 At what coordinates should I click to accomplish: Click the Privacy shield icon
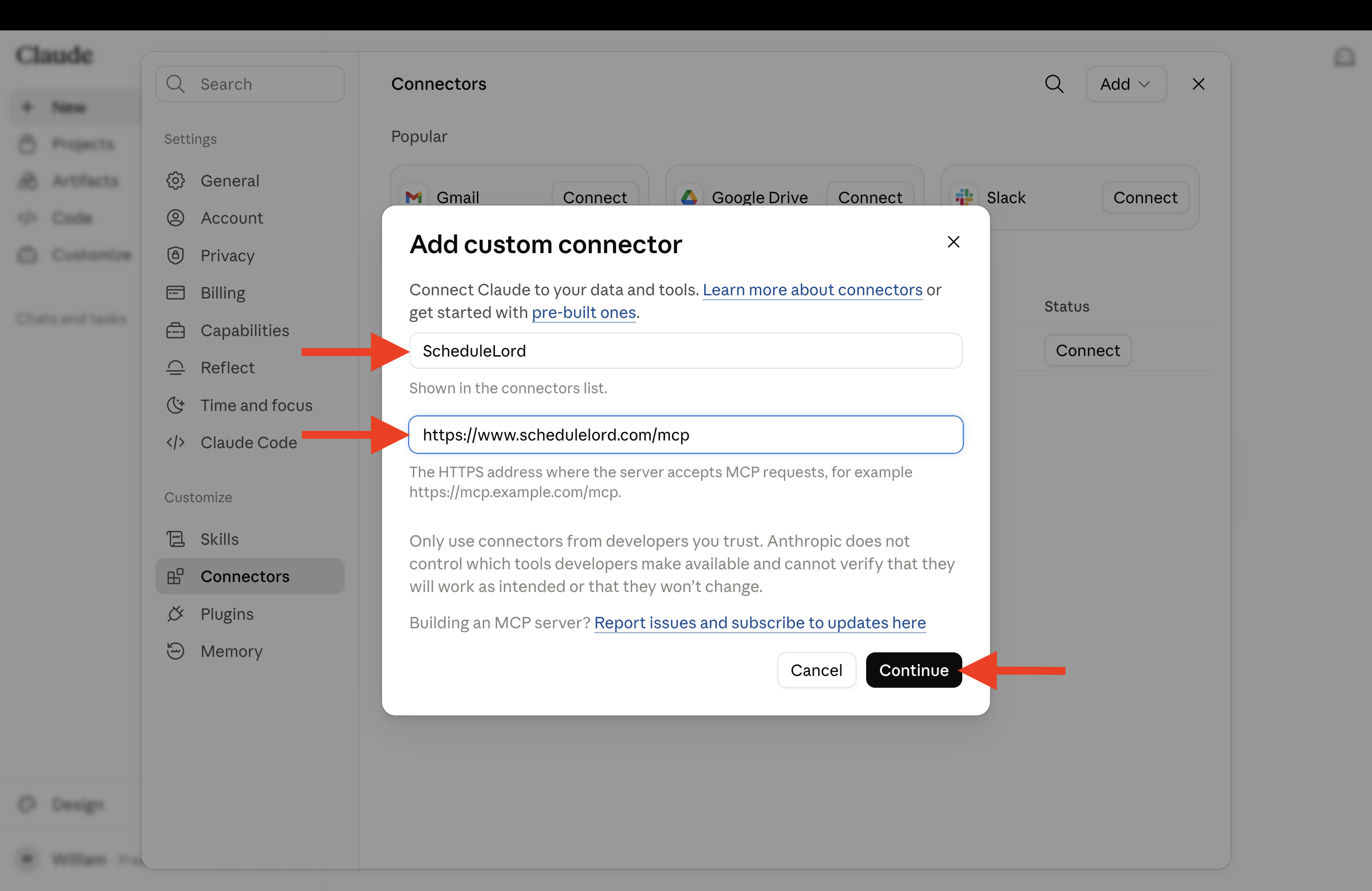tap(175, 255)
